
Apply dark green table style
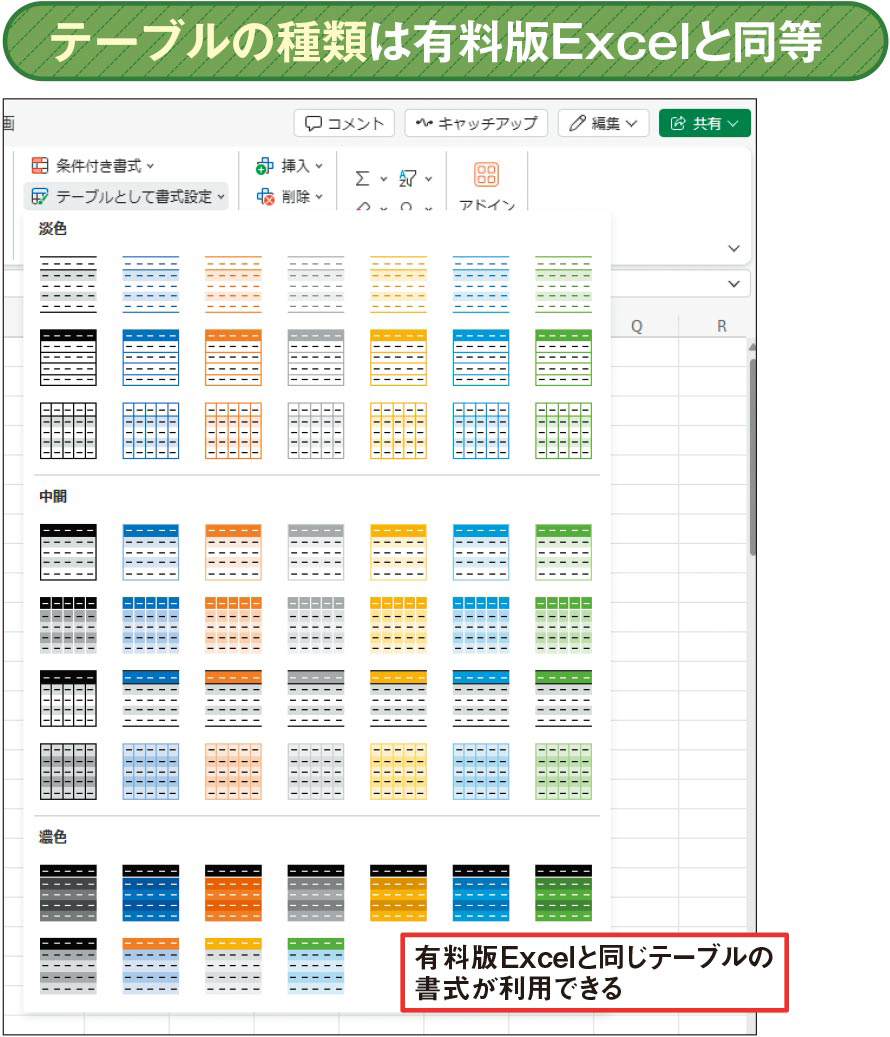pyautogui.click(x=563, y=893)
